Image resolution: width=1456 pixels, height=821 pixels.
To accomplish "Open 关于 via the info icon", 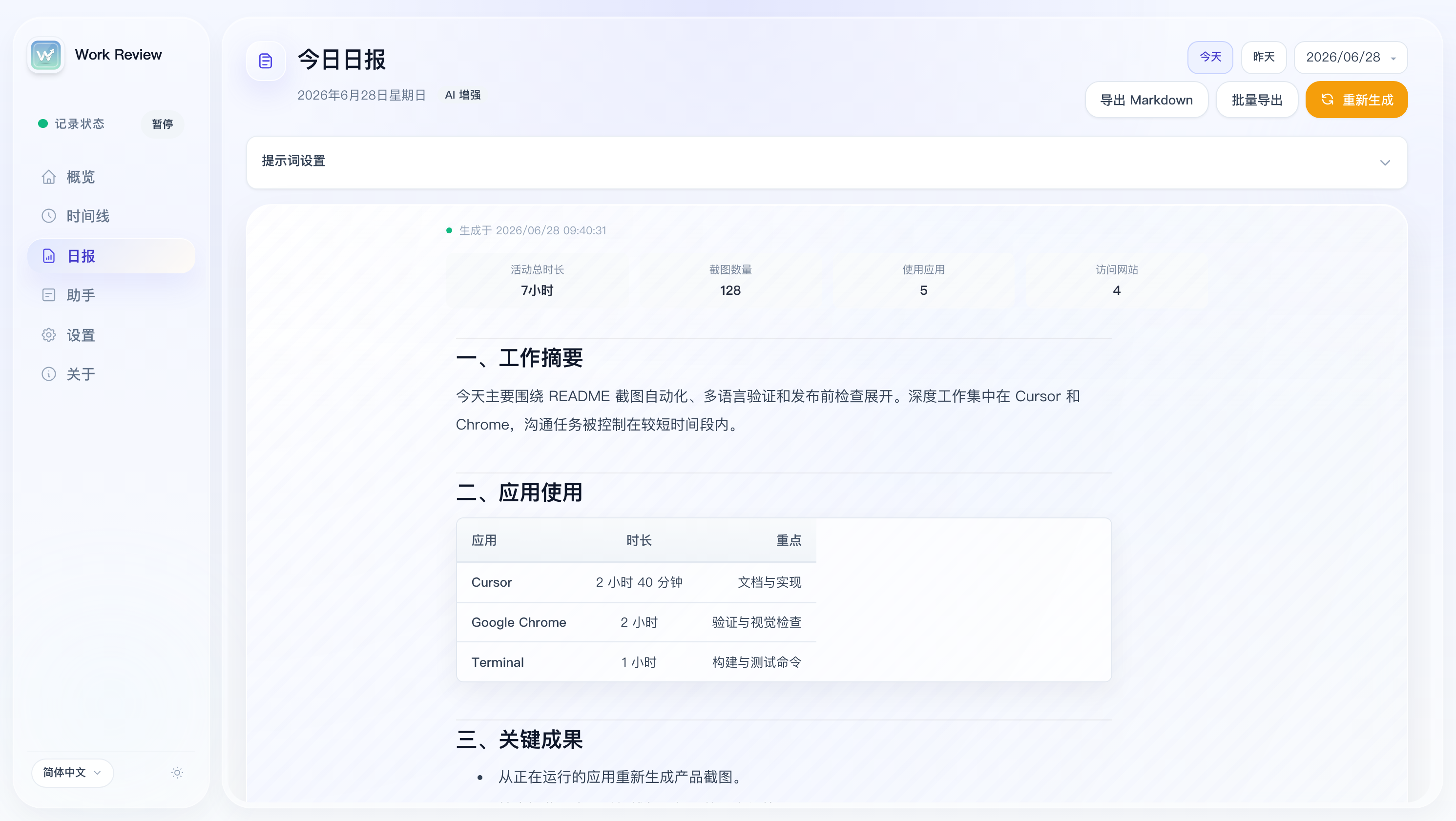I will [49, 374].
